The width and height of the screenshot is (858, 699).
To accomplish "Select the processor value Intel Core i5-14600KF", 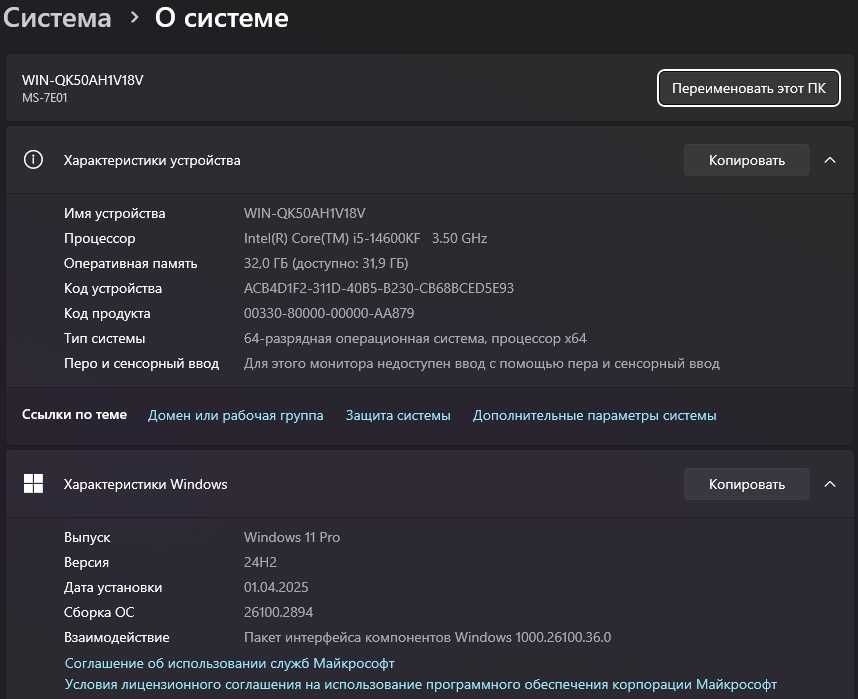I will click(x=365, y=239).
